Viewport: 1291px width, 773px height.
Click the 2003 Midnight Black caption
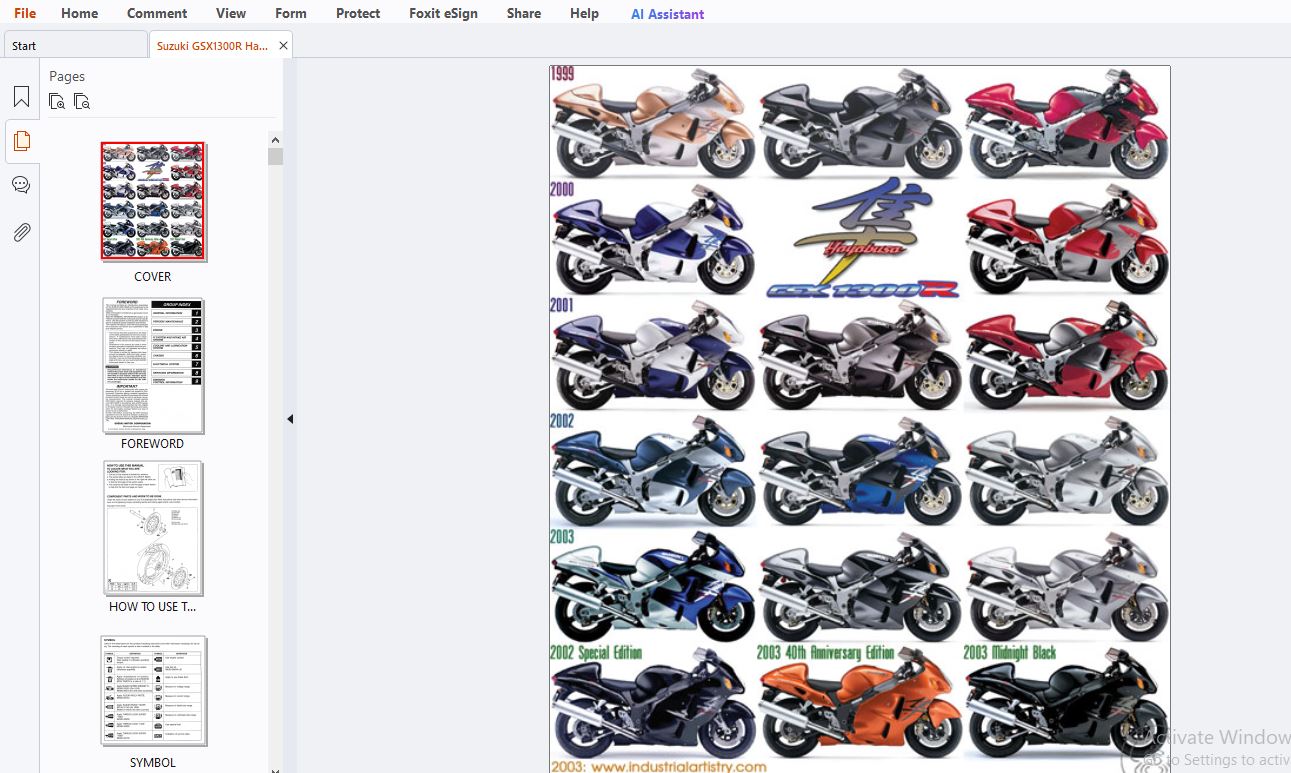click(1010, 653)
